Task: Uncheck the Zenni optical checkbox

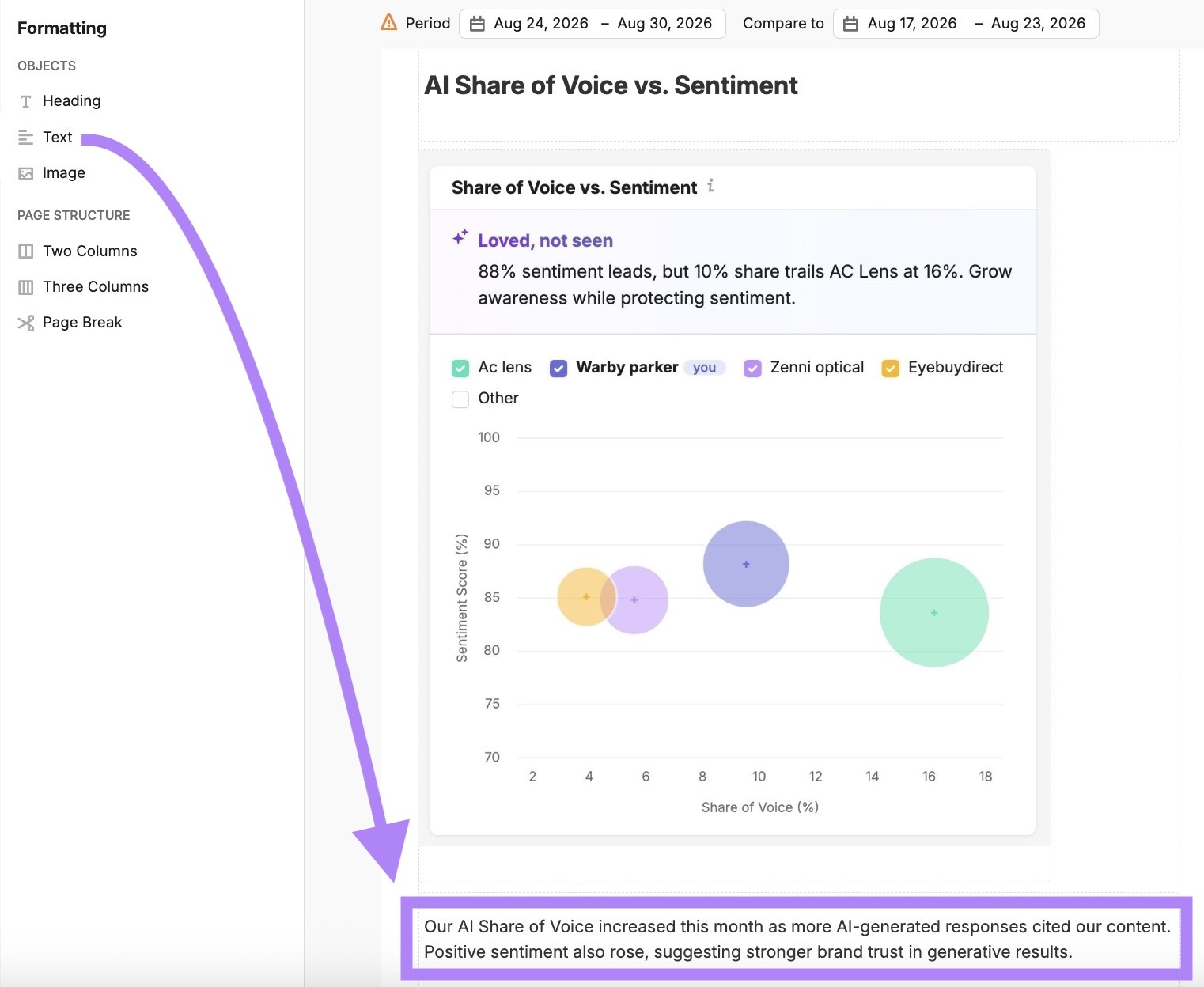Action: (752, 369)
